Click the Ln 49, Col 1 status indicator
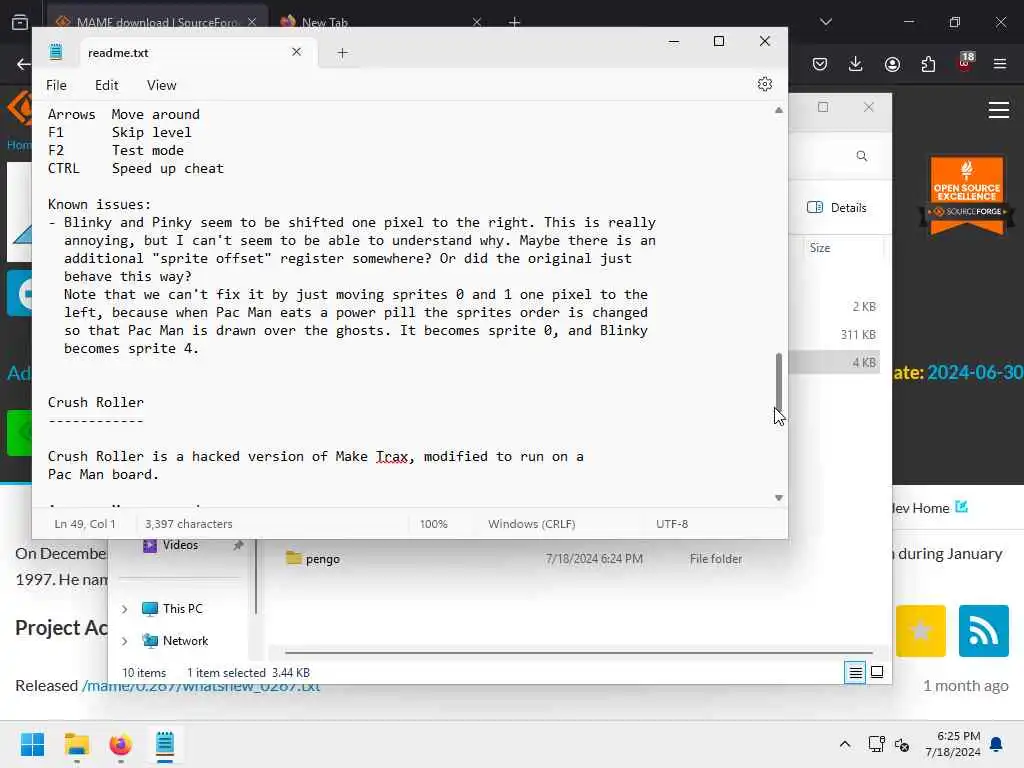This screenshot has width=1024, height=768. coord(85,524)
